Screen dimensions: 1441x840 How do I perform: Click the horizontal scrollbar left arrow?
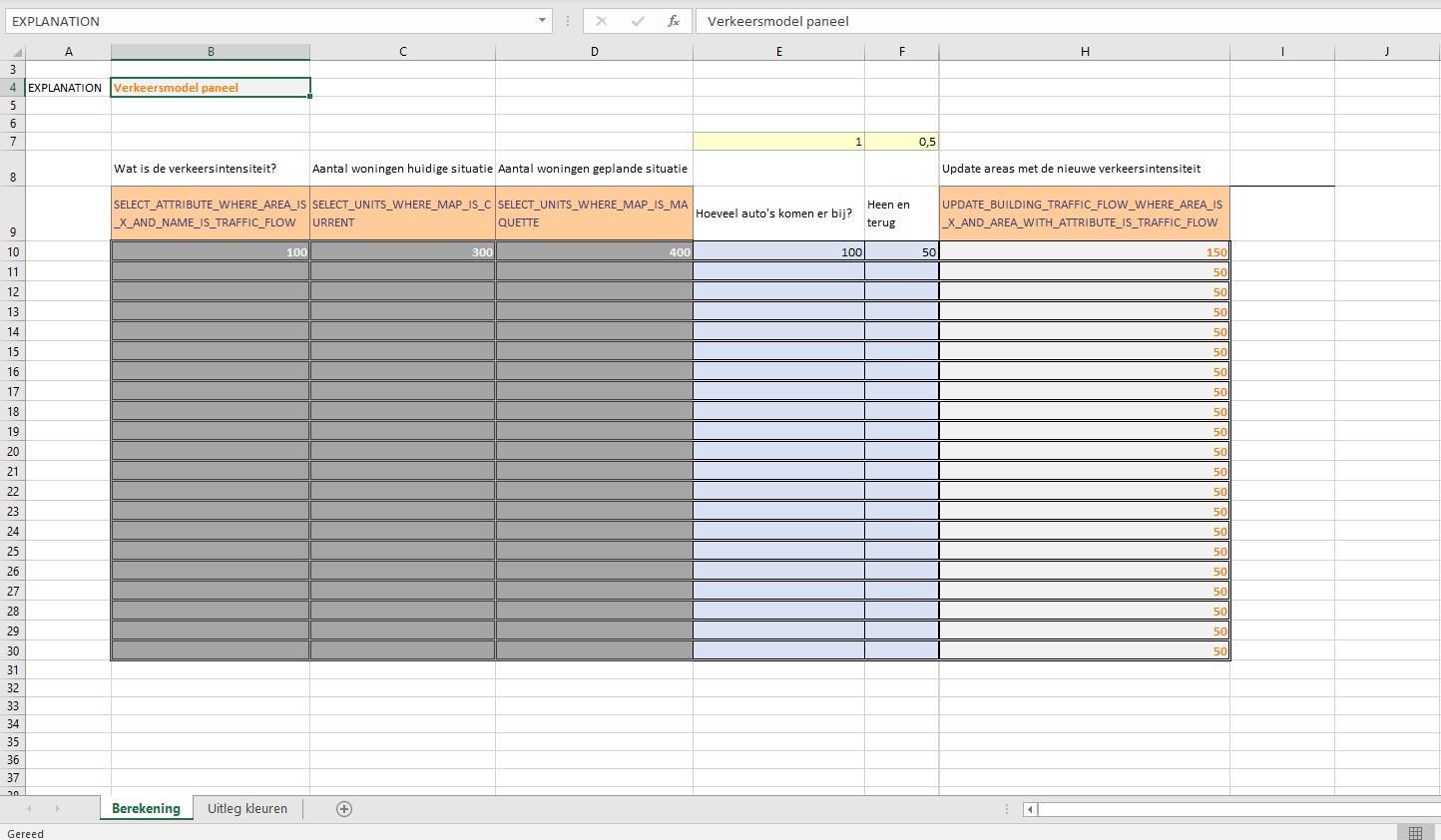click(1030, 809)
